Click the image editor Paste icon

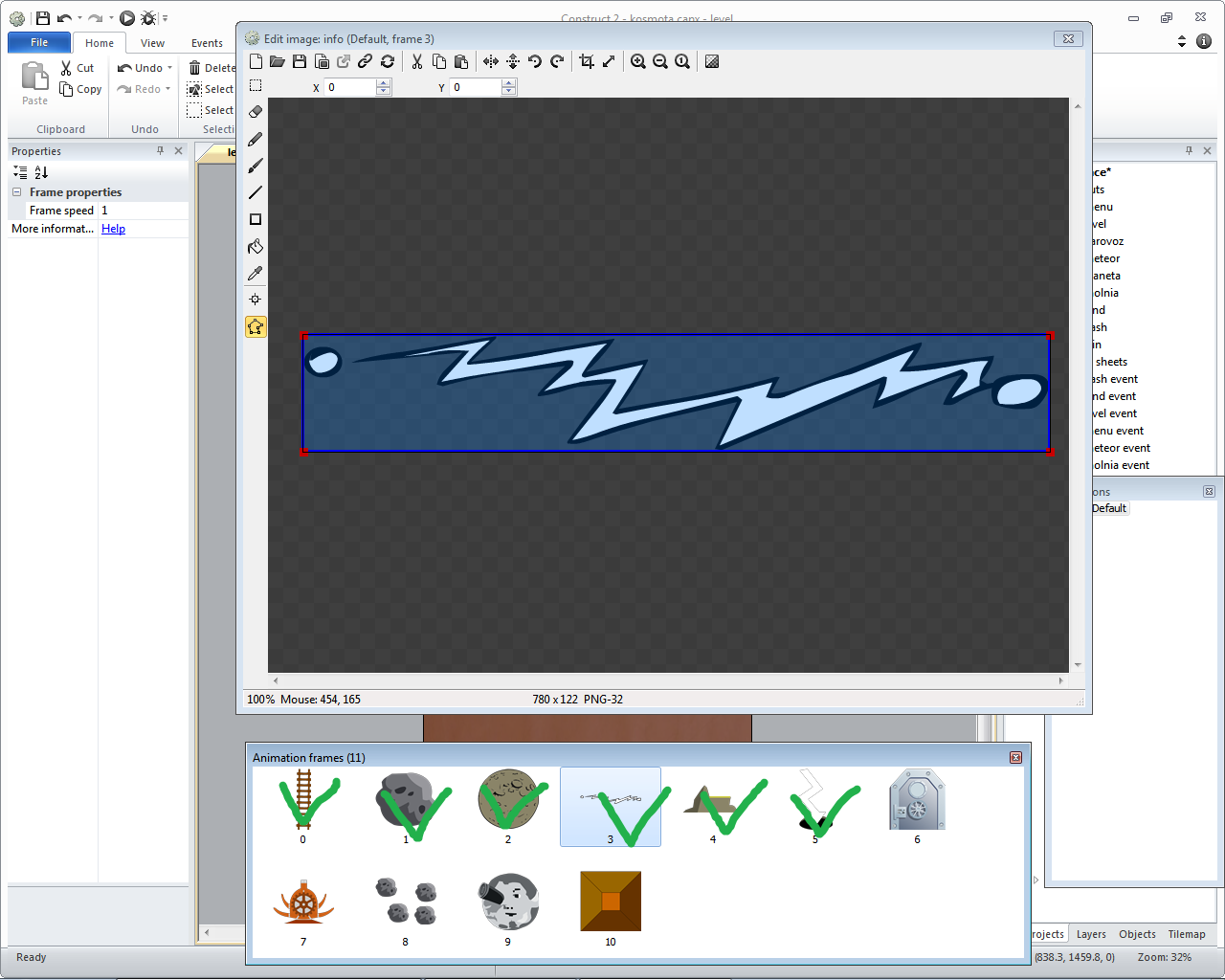[461, 61]
